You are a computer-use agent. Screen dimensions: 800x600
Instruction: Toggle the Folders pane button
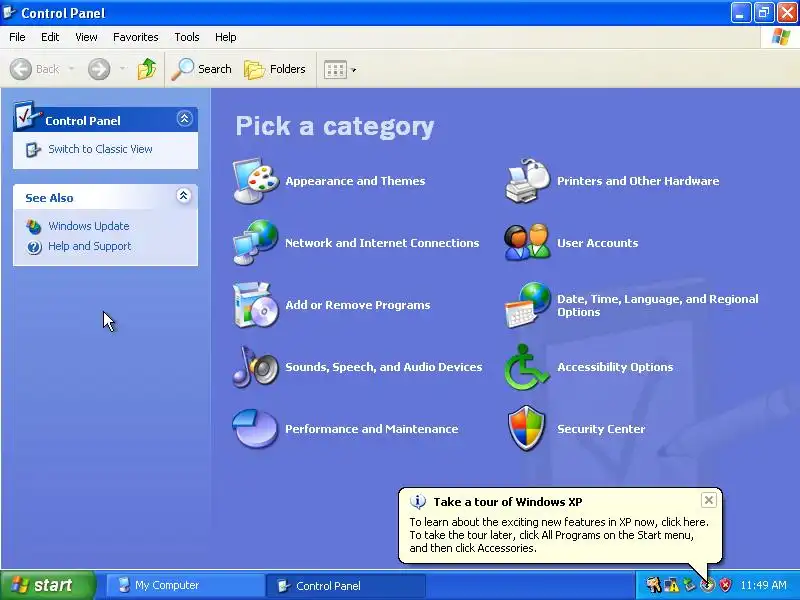tap(275, 69)
